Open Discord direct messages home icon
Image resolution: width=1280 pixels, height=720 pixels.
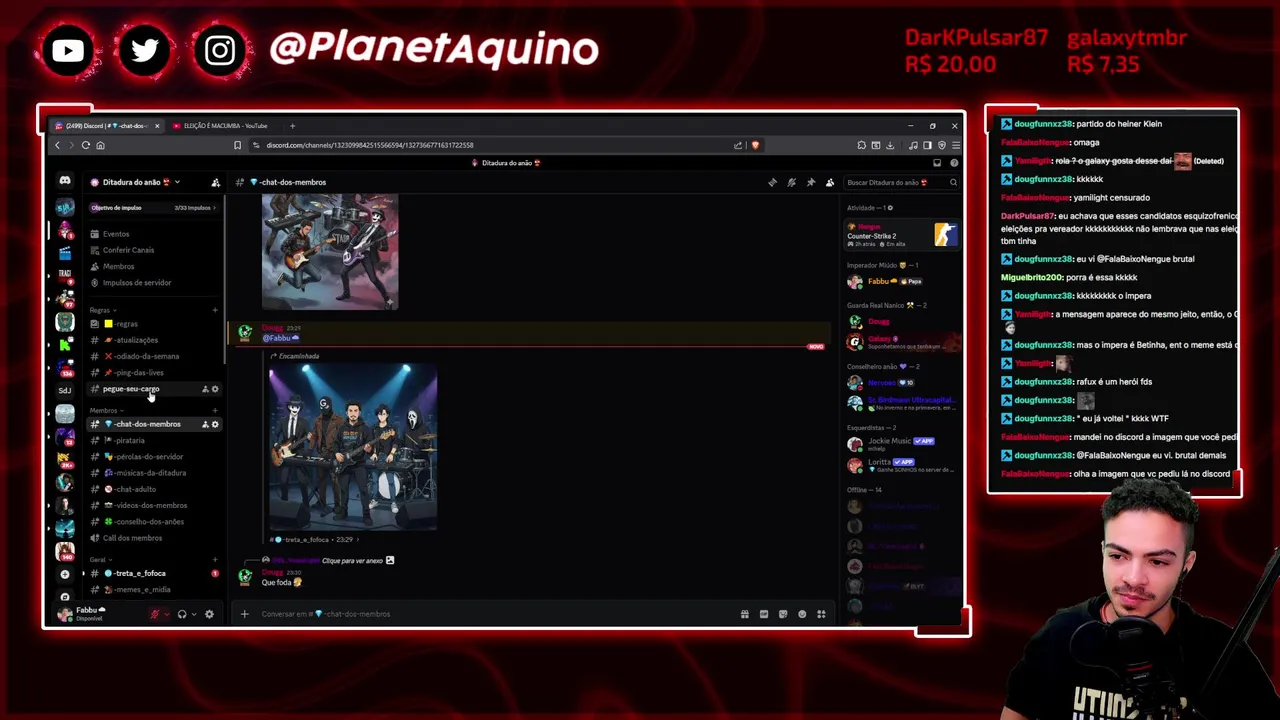(x=65, y=181)
